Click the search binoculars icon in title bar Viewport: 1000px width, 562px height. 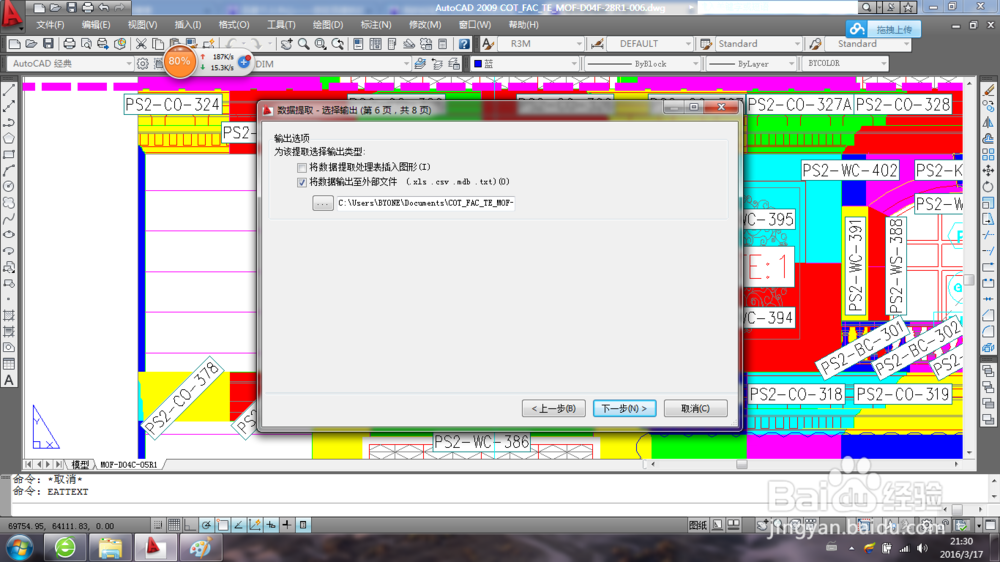(x=866, y=7)
